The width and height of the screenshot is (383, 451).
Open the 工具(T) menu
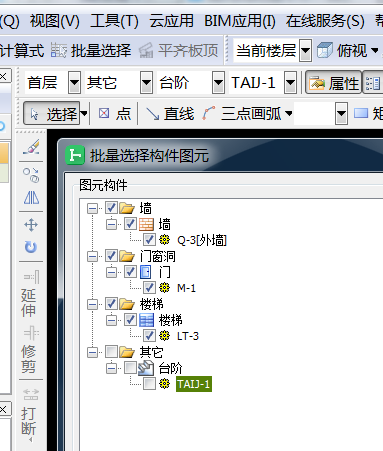[x=114, y=21]
